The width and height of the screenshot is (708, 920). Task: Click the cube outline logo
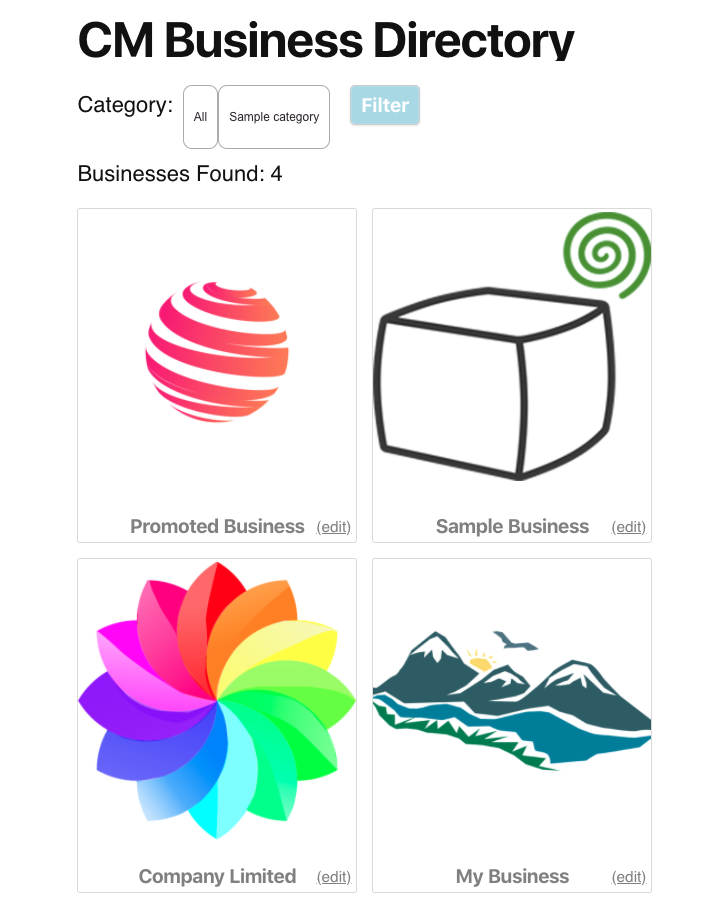(494, 384)
